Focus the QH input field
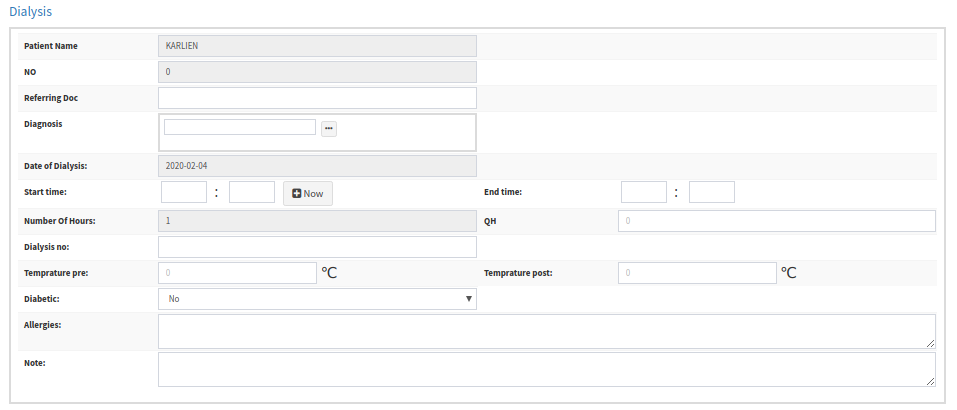The width and height of the screenshot is (957, 410). tap(777, 221)
